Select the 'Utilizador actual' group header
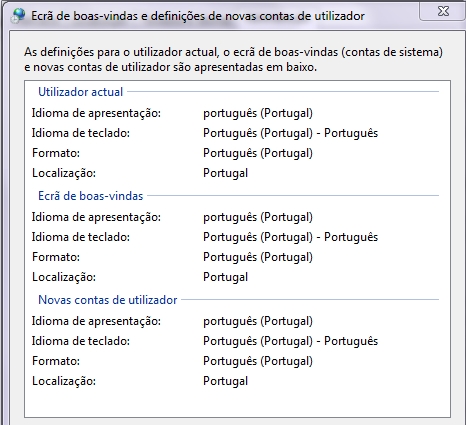The height and width of the screenshot is (425, 466). [x=80, y=92]
